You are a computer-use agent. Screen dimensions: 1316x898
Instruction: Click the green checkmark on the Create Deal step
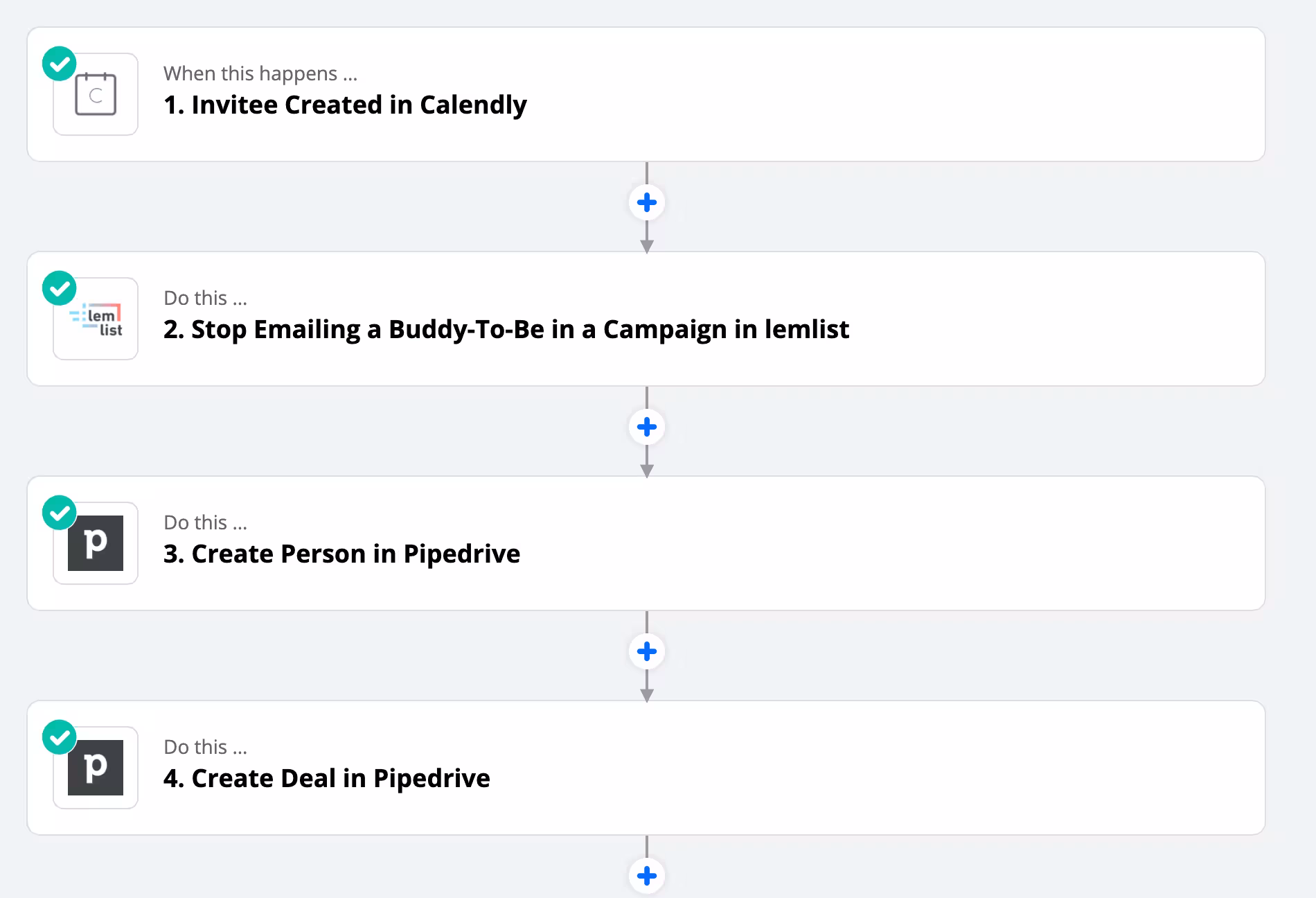tap(60, 737)
